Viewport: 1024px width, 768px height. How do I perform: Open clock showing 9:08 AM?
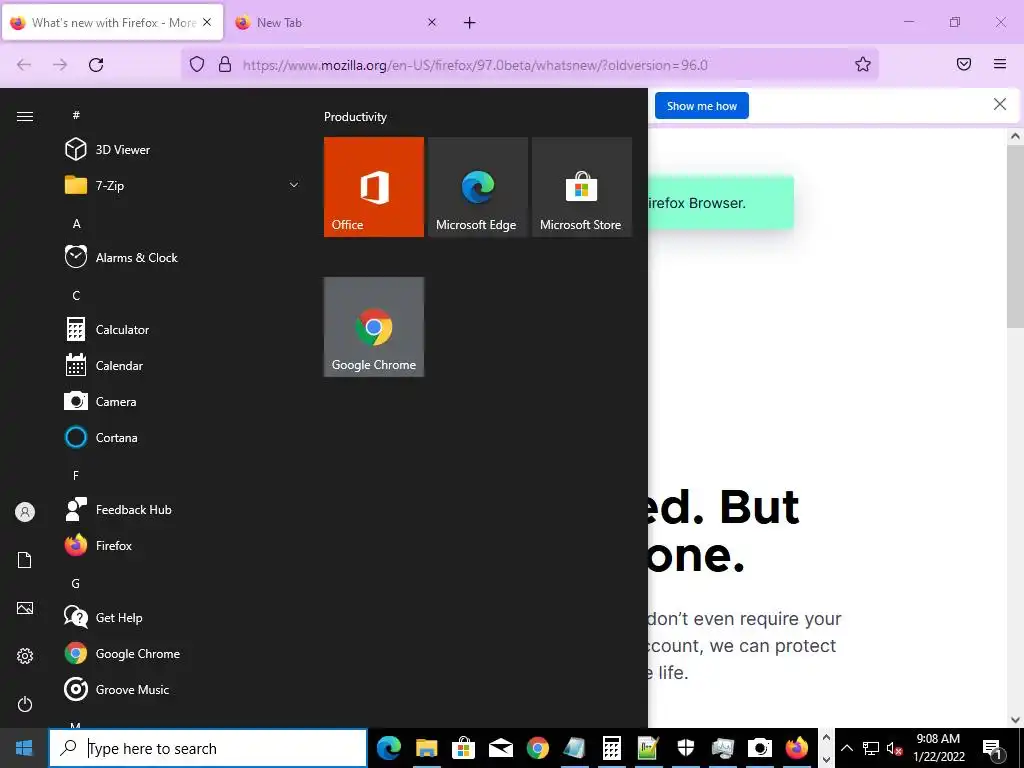pos(938,748)
